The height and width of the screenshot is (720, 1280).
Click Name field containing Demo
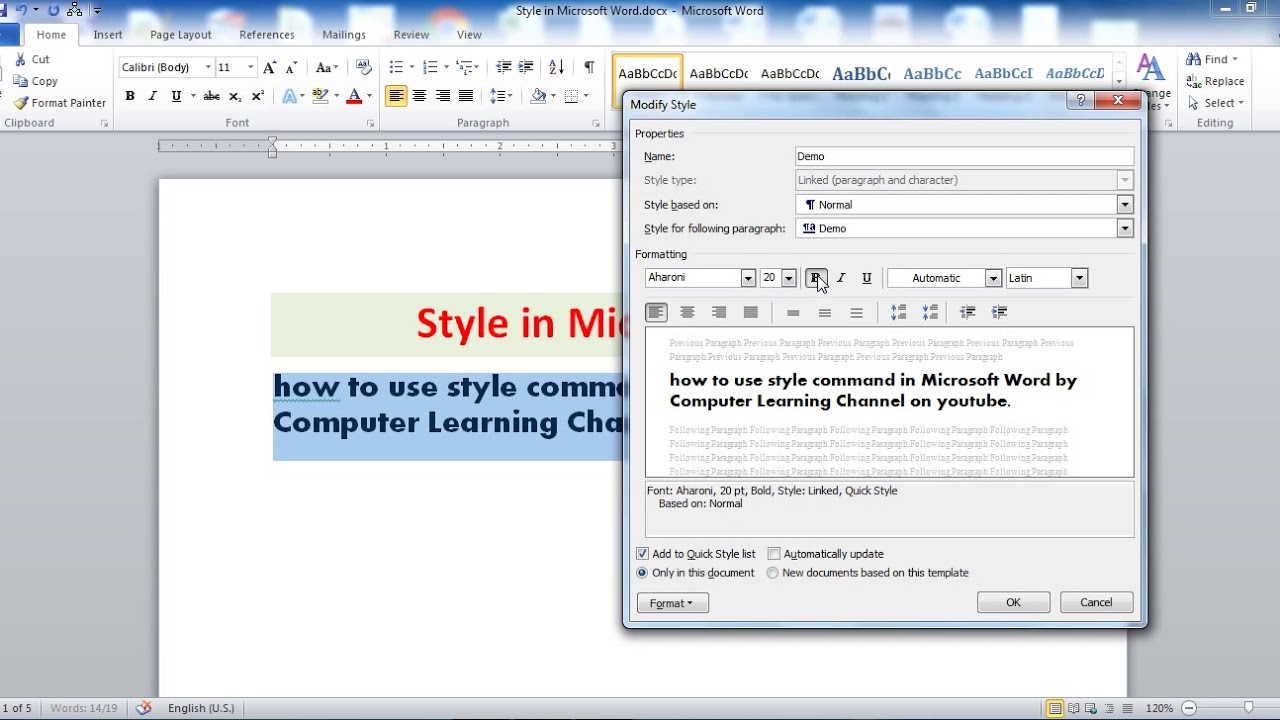(964, 157)
